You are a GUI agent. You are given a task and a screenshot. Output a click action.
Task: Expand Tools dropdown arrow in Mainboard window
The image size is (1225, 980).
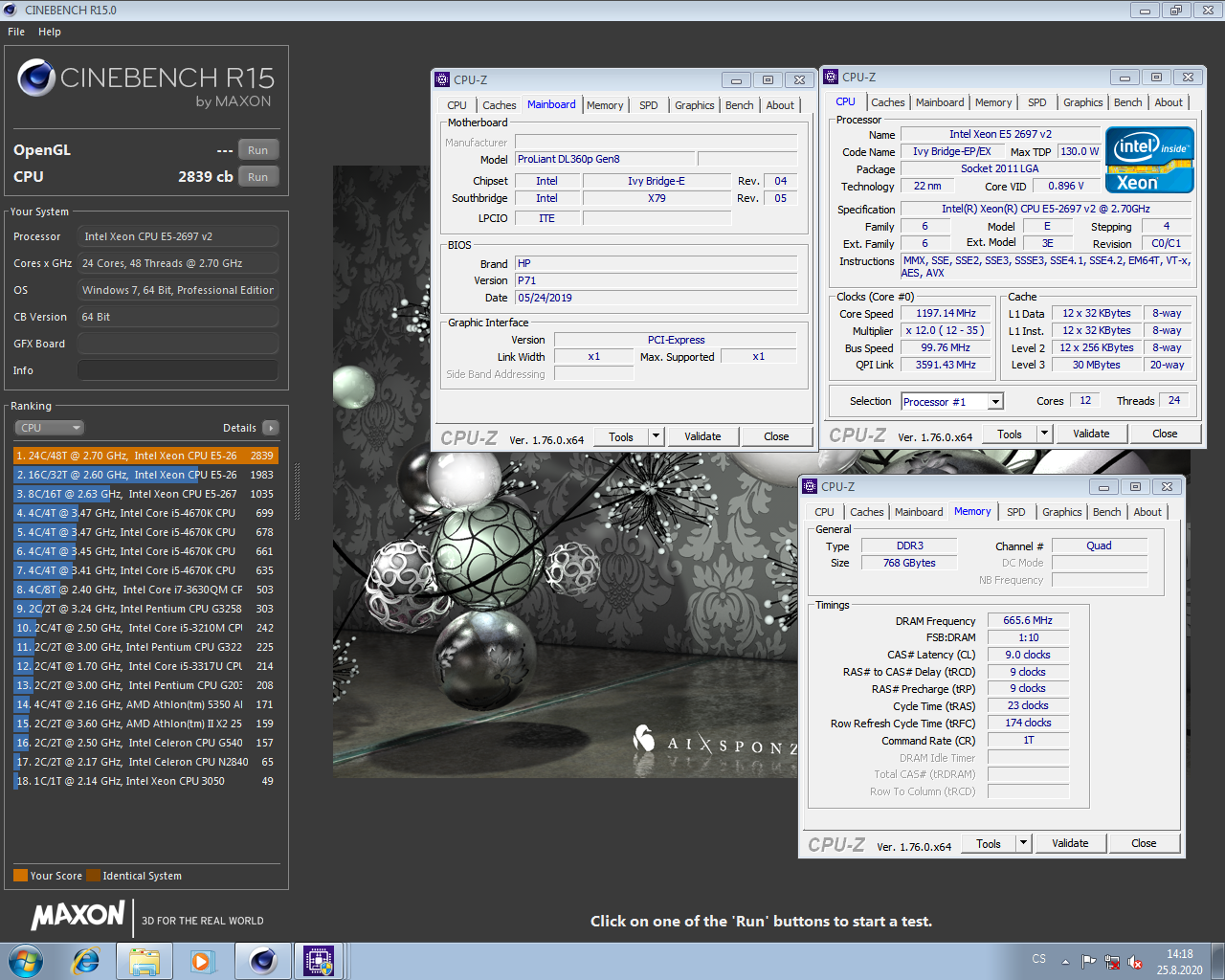(657, 436)
